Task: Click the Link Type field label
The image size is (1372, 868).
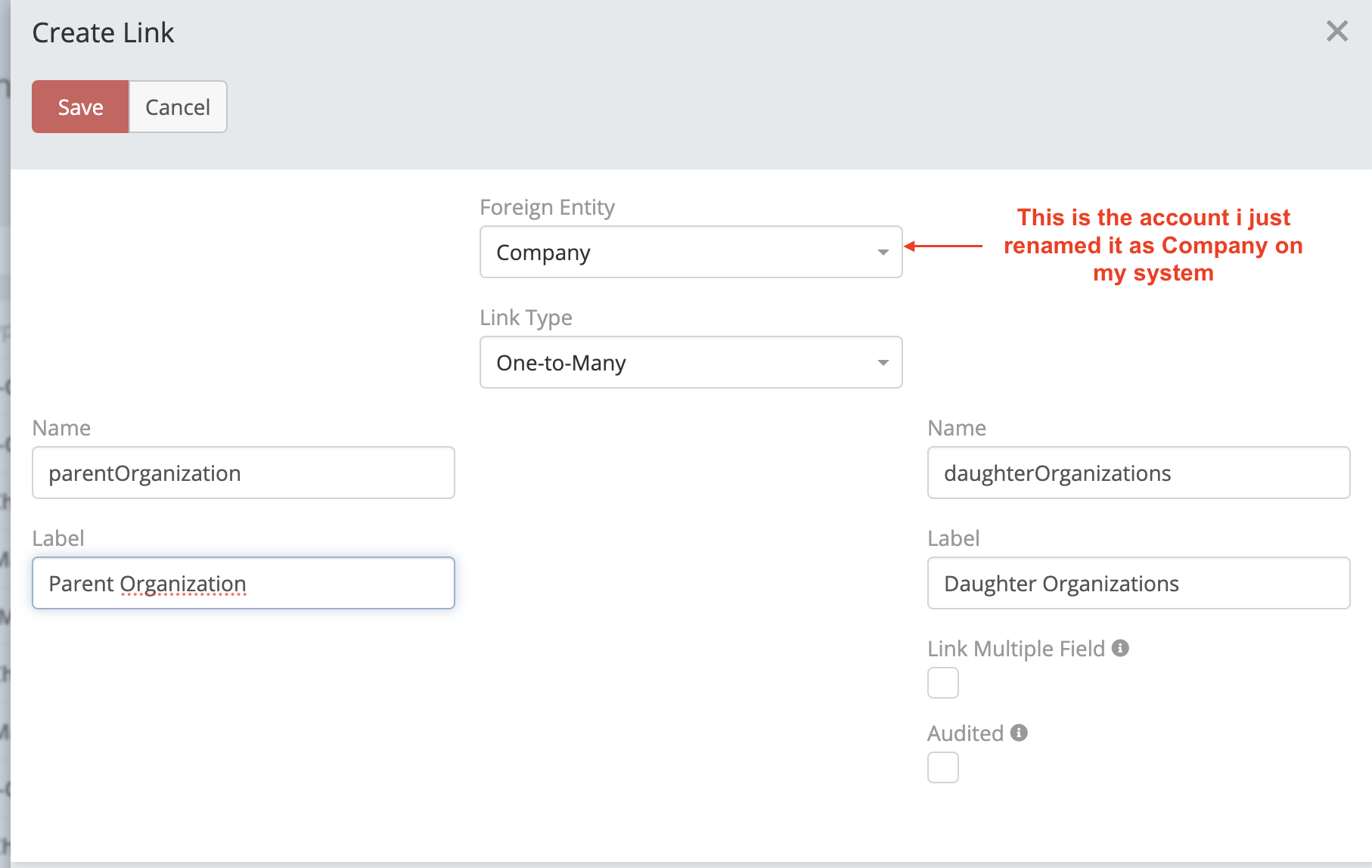Action: (x=526, y=318)
